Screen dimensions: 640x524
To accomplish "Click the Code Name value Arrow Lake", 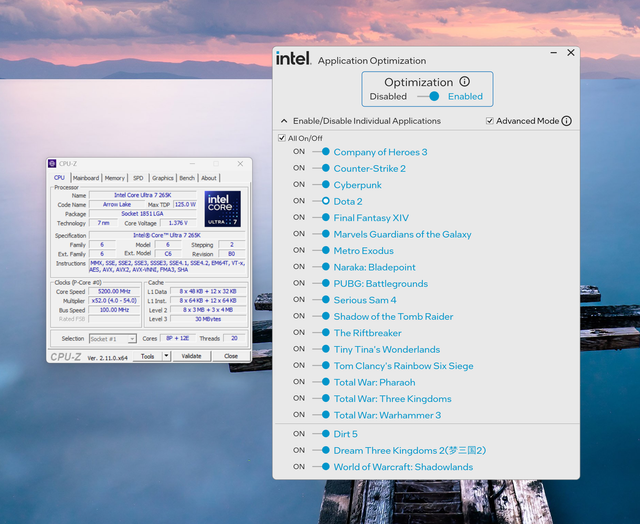I will click(x=117, y=204).
